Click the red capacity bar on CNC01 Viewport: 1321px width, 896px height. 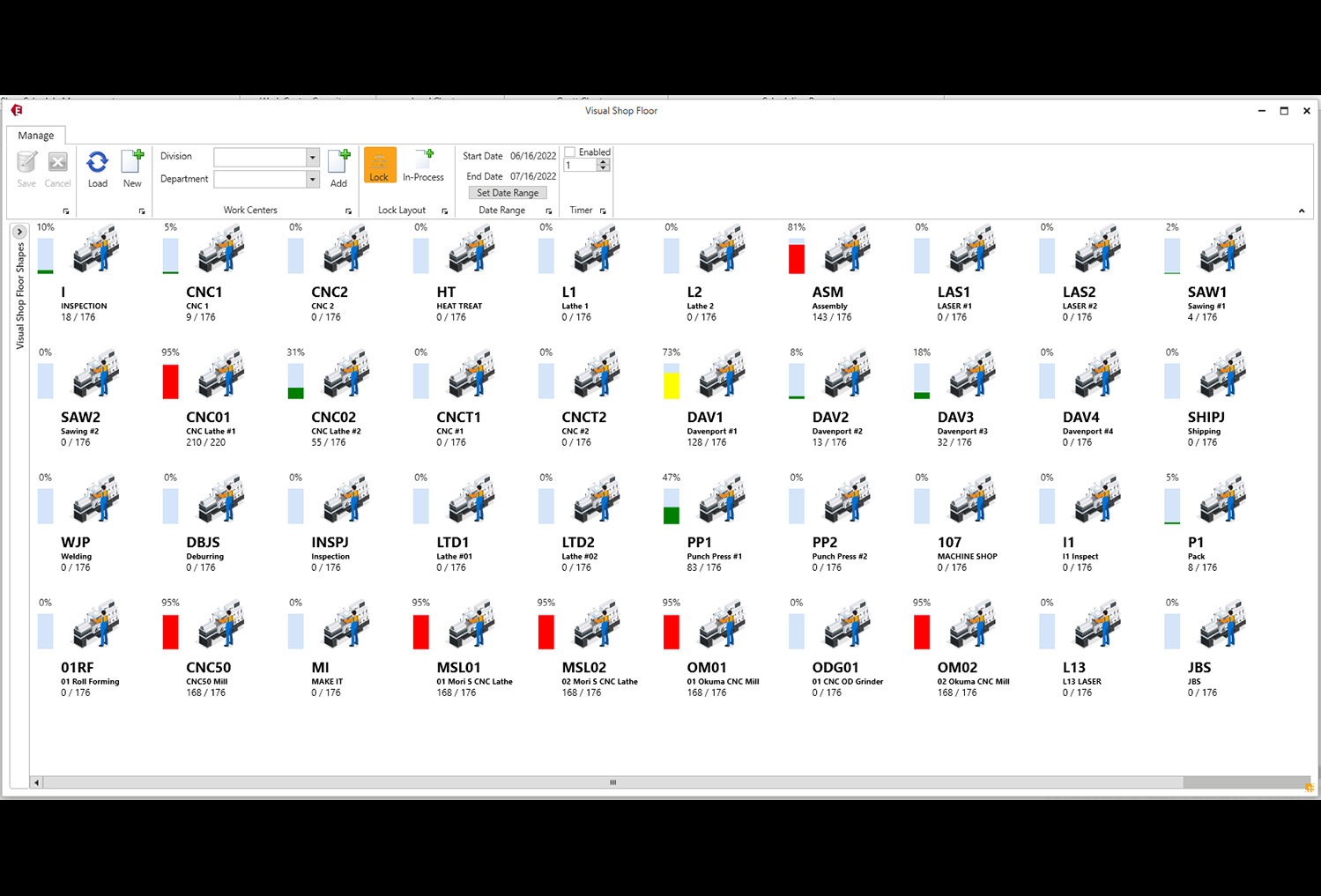(x=169, y=381)
